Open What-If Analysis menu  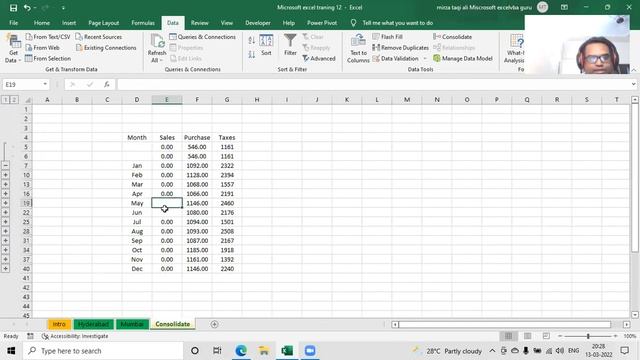tap(514, 49)
